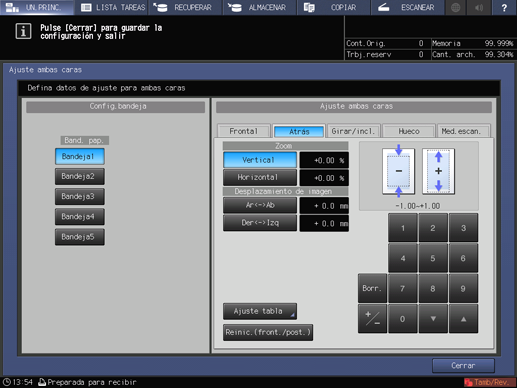Click the information icon beside the message
This screenshot has width=517, height=388.
(23, 31)
